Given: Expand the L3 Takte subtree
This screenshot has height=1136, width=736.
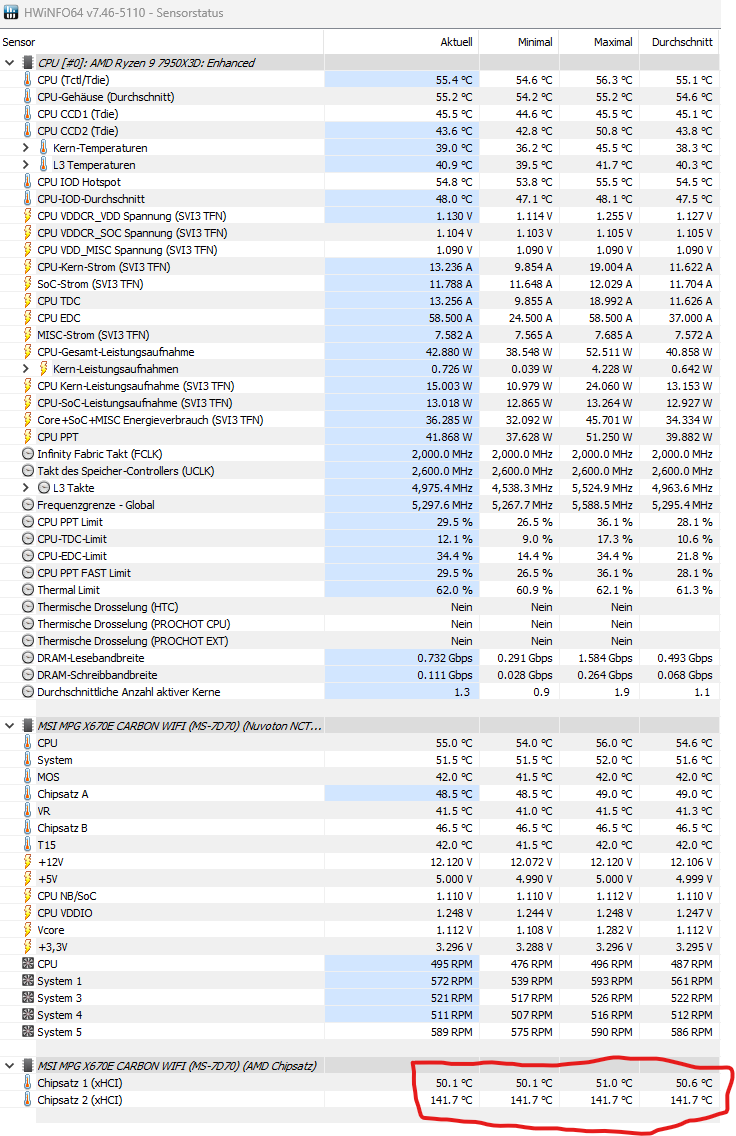Looking at the screenshot, I should click(26, 488).
